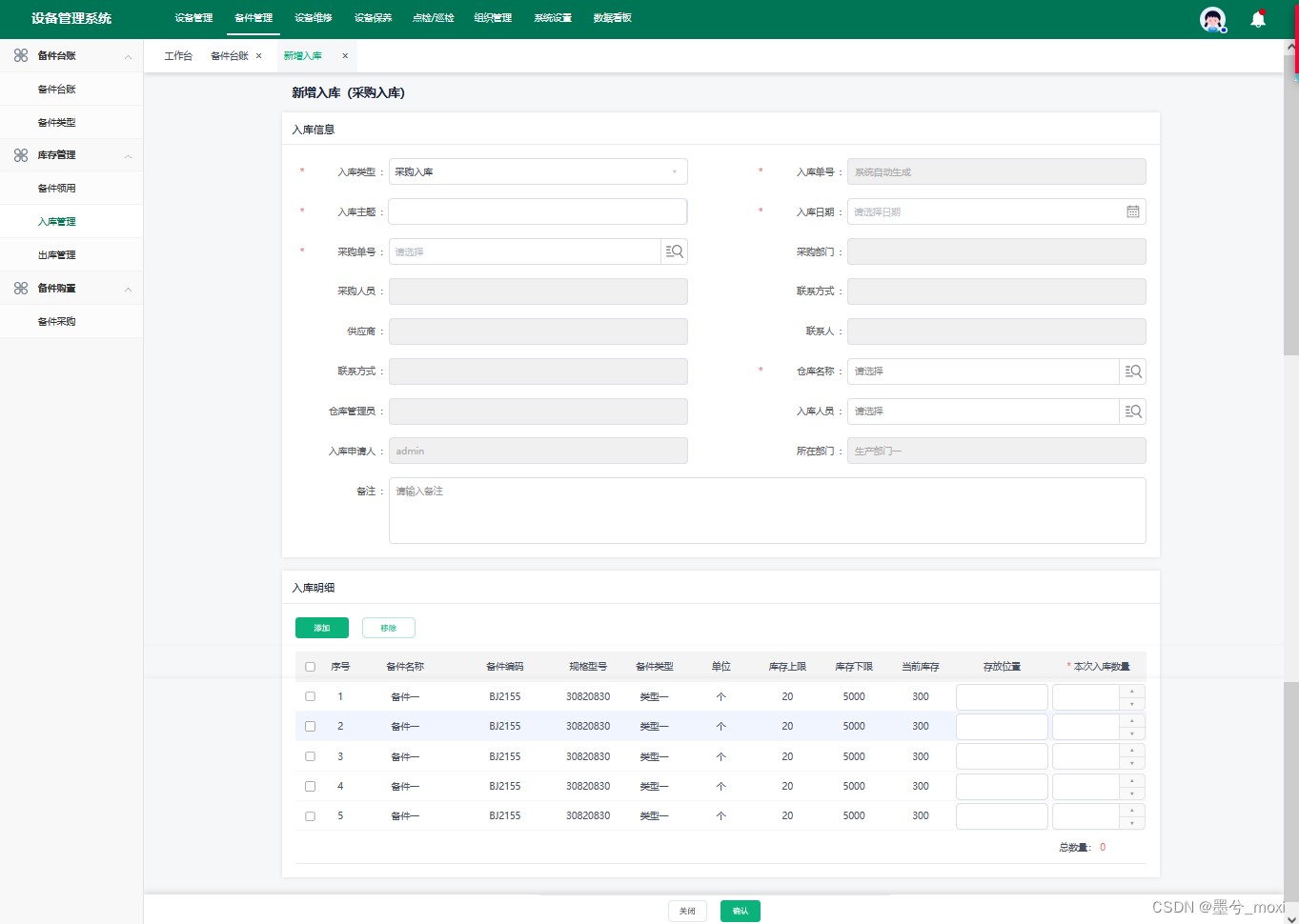Viewport: 1299px width, 924px height.
Task: Close the 备件台账 tab
Action: tap(258, 56)
